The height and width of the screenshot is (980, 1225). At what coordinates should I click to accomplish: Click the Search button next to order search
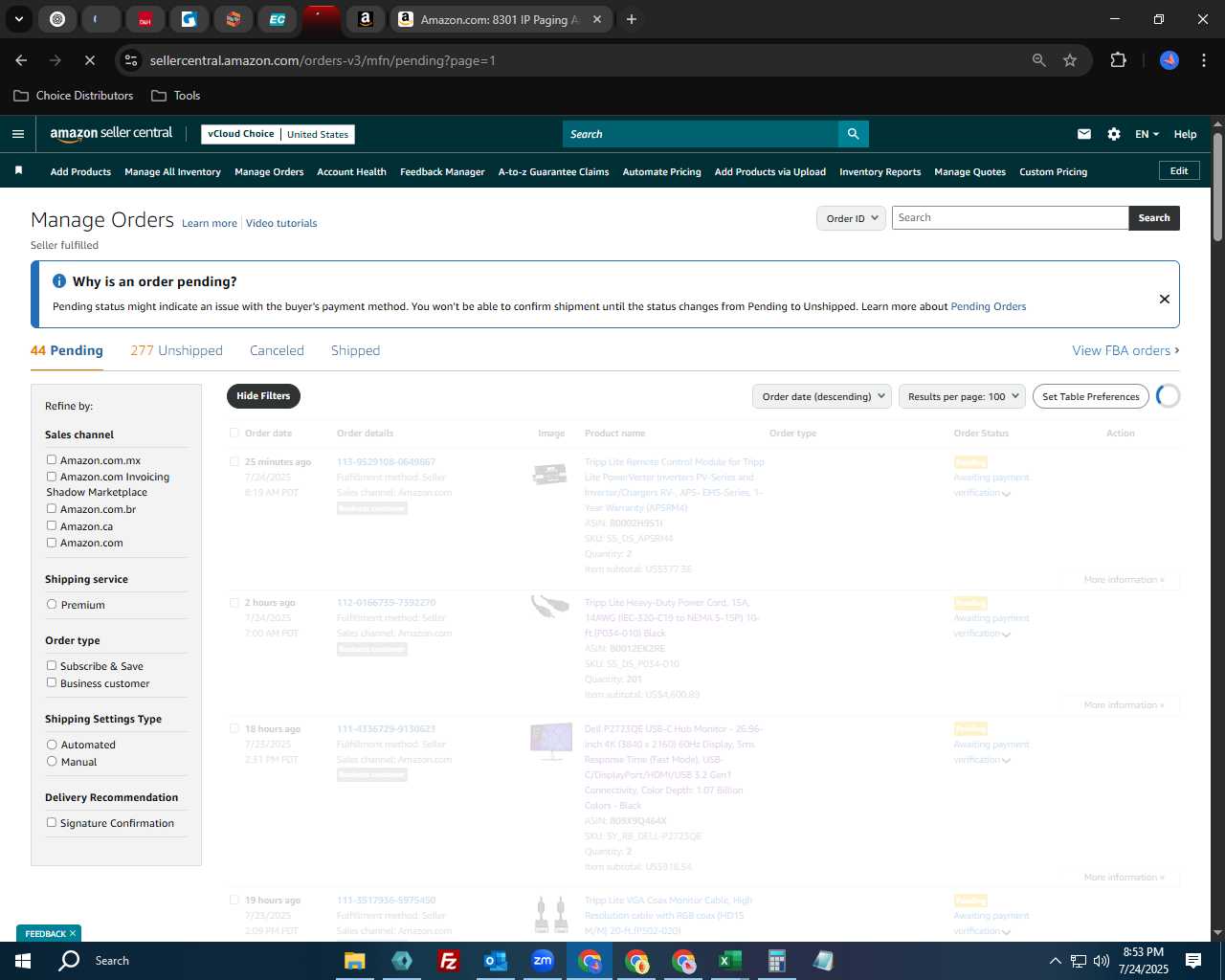click(x=1154, y=218)
